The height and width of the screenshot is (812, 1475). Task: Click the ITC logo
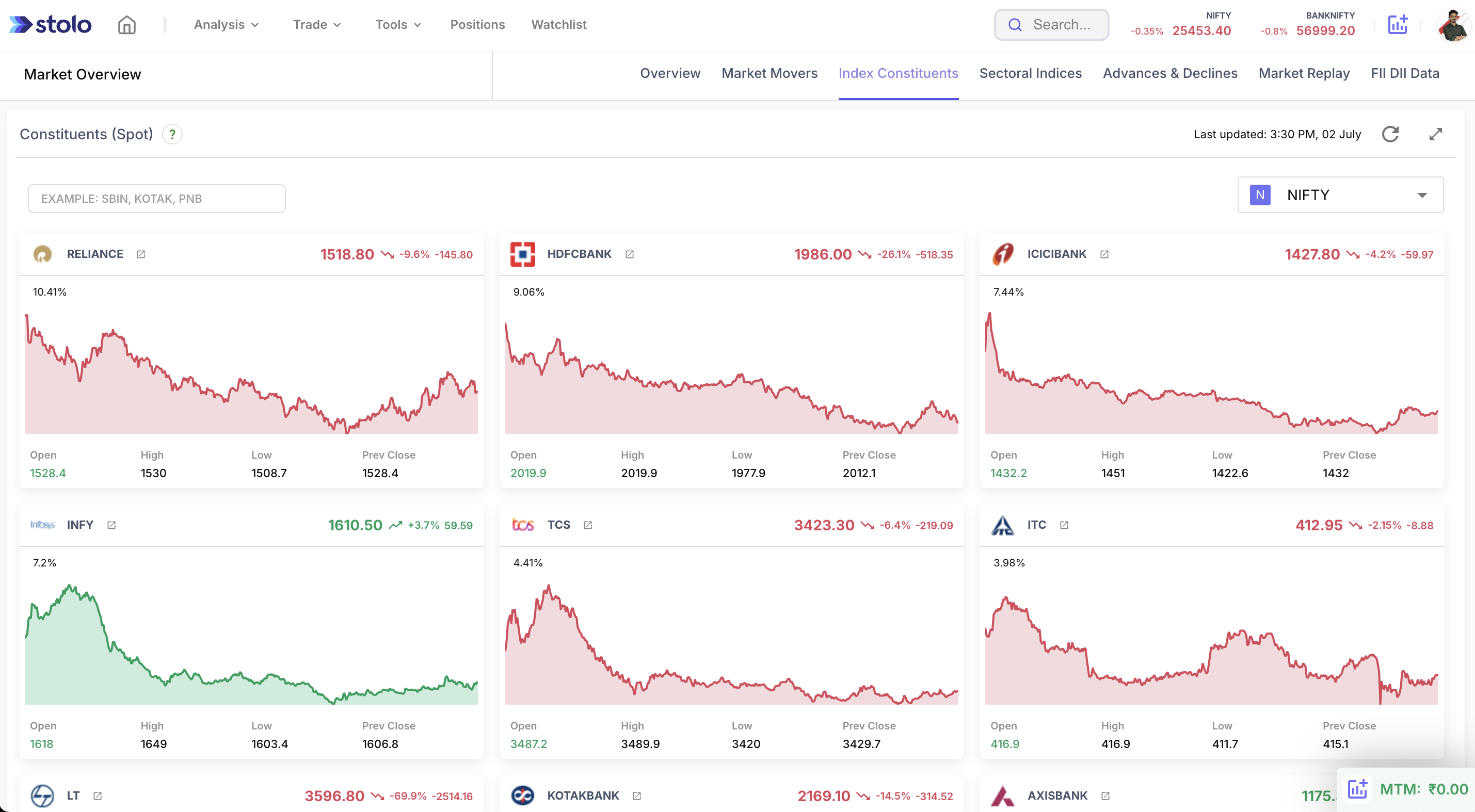pos(1003,525)
